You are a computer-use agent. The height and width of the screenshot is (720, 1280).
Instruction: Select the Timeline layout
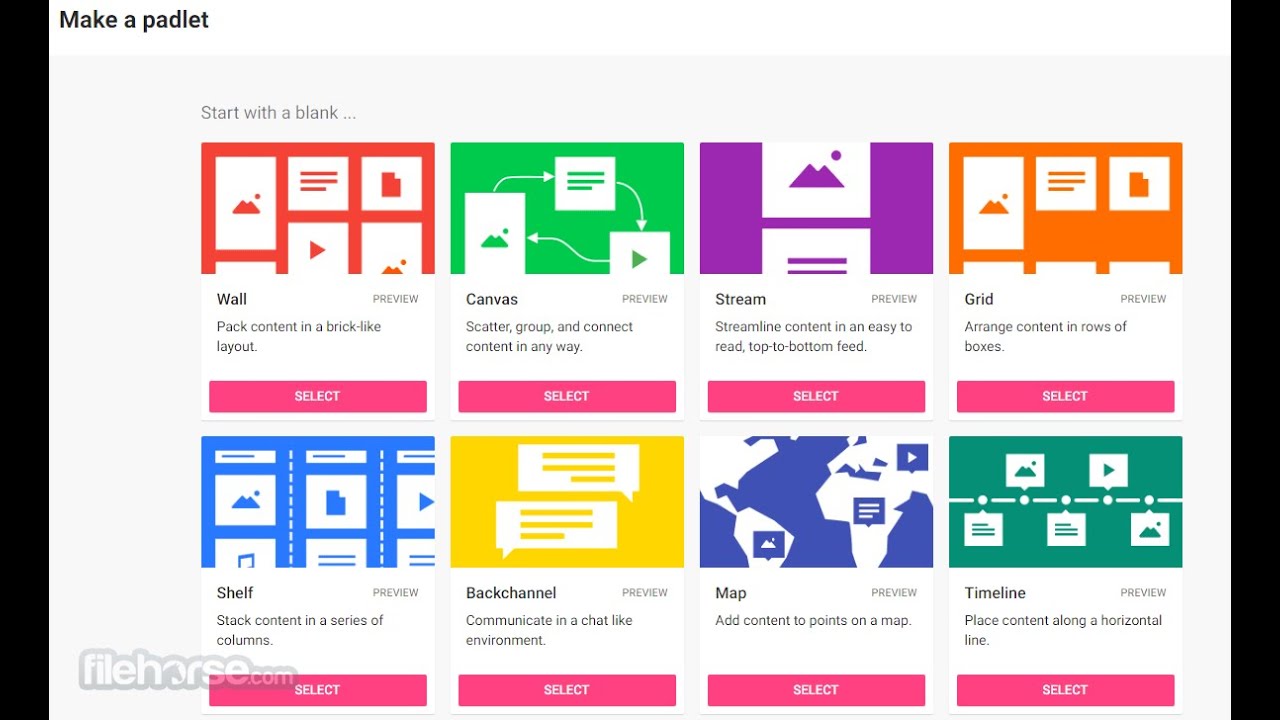[1065, 690]
